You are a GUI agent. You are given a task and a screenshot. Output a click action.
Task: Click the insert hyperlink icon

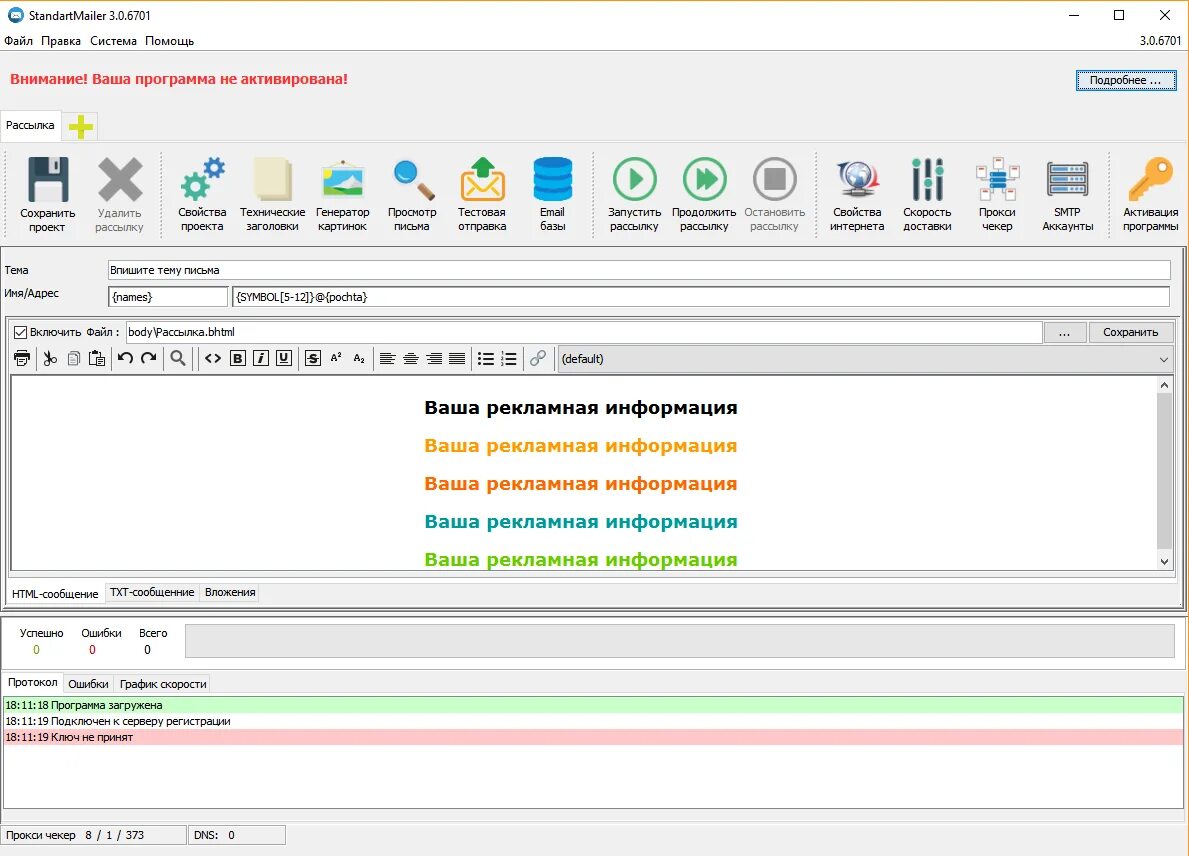(538, 359)
